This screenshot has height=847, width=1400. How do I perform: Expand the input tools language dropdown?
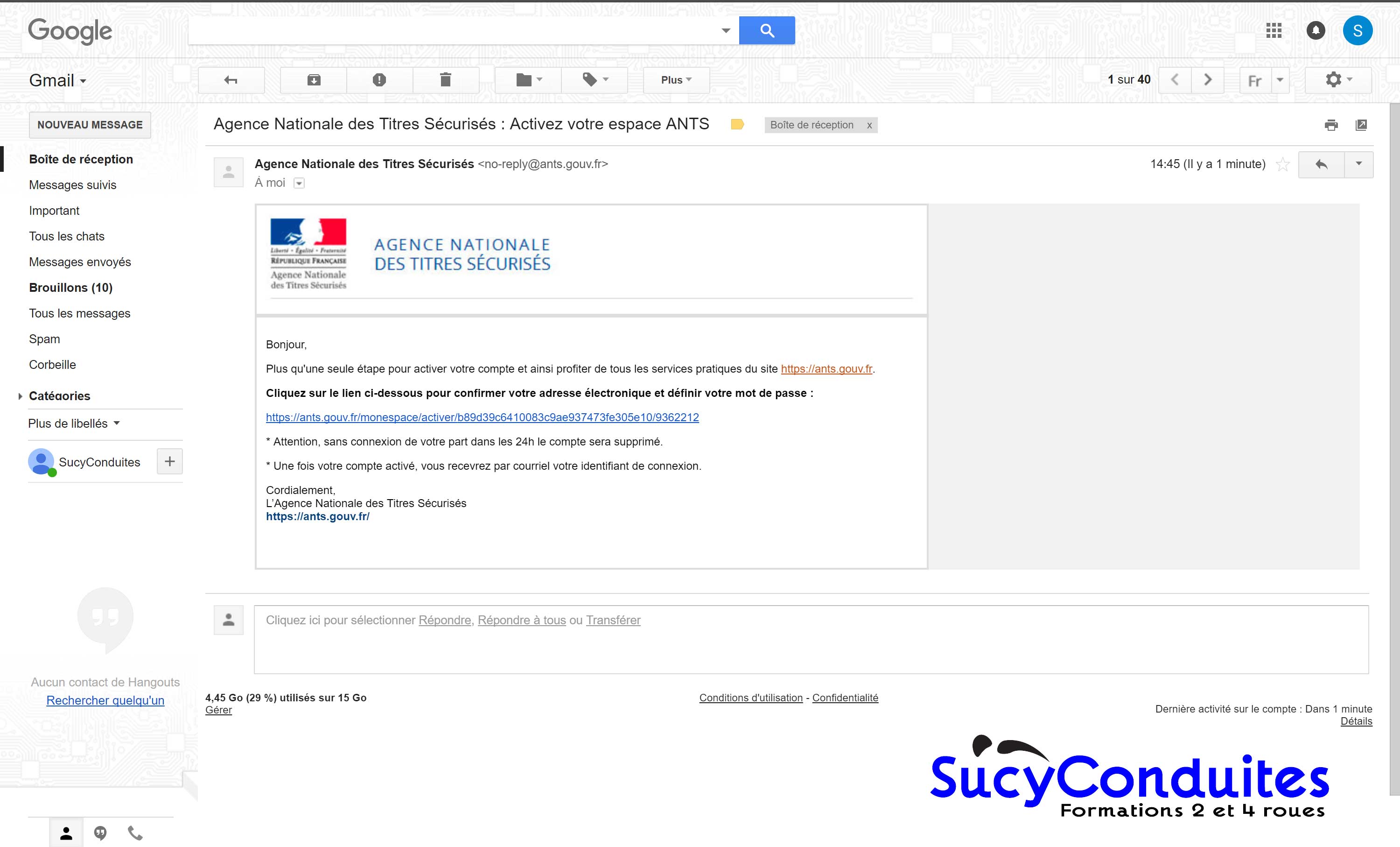1280,81
